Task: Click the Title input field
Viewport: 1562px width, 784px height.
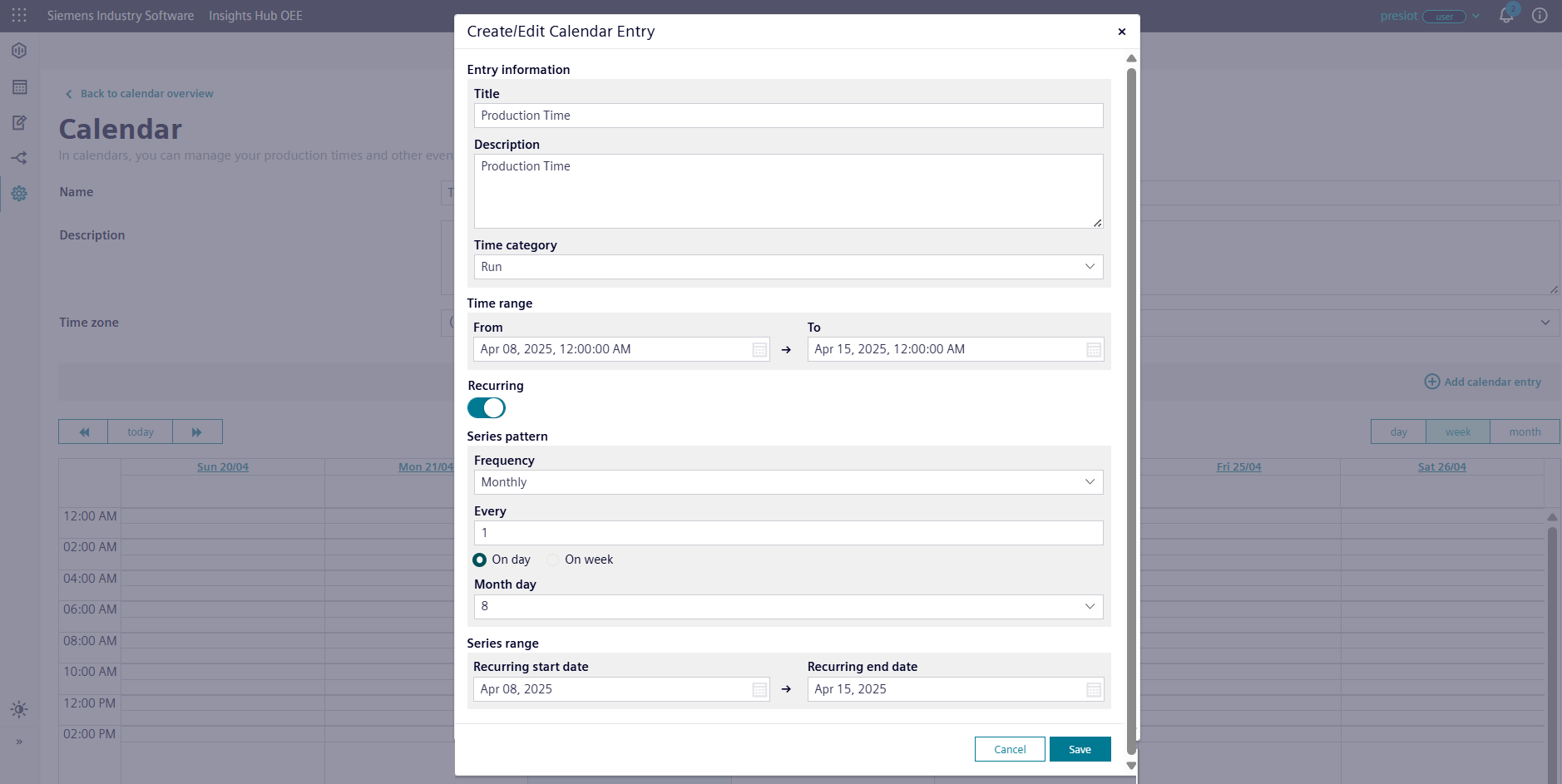Action: point(788,116)
